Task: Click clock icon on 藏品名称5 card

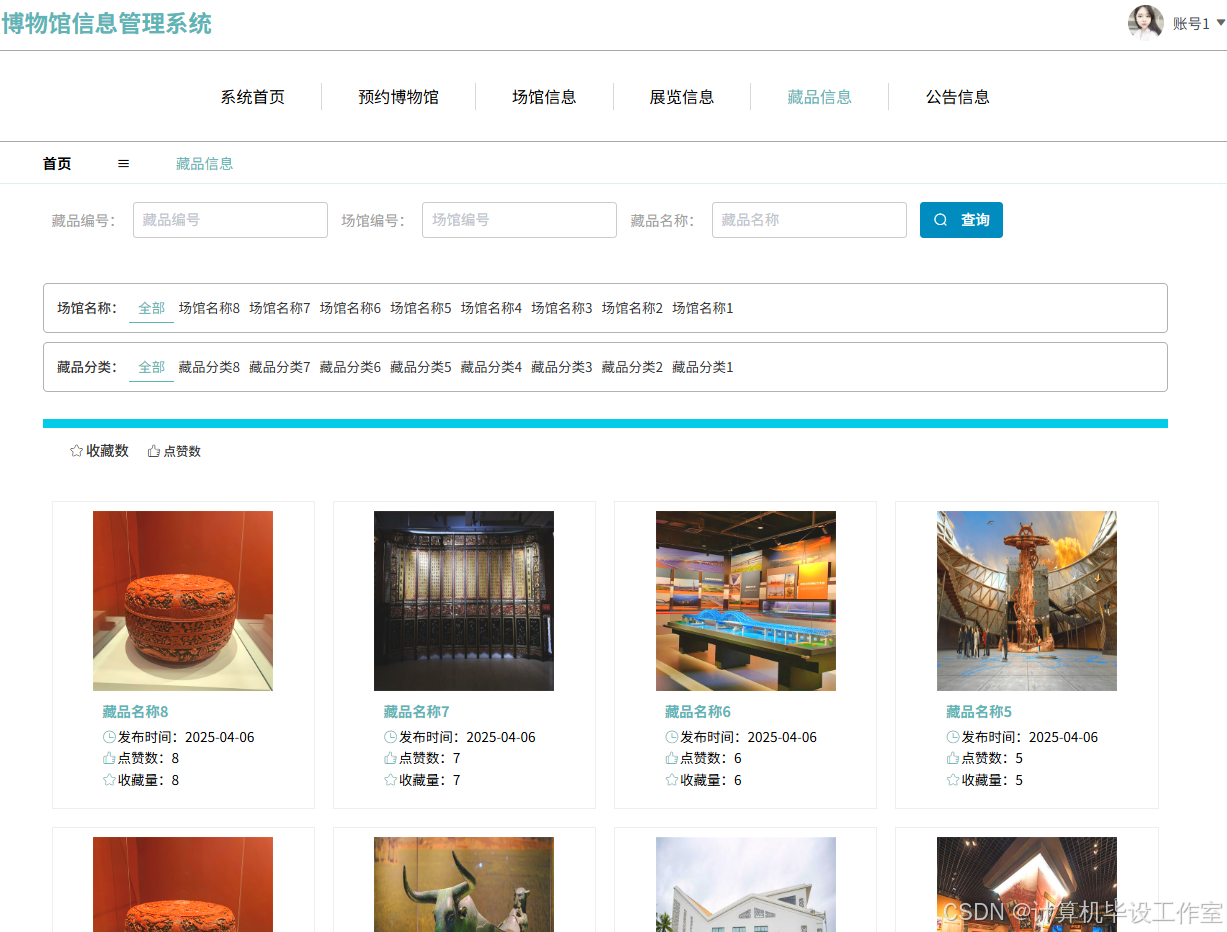Action: click(x=953, y=737)
